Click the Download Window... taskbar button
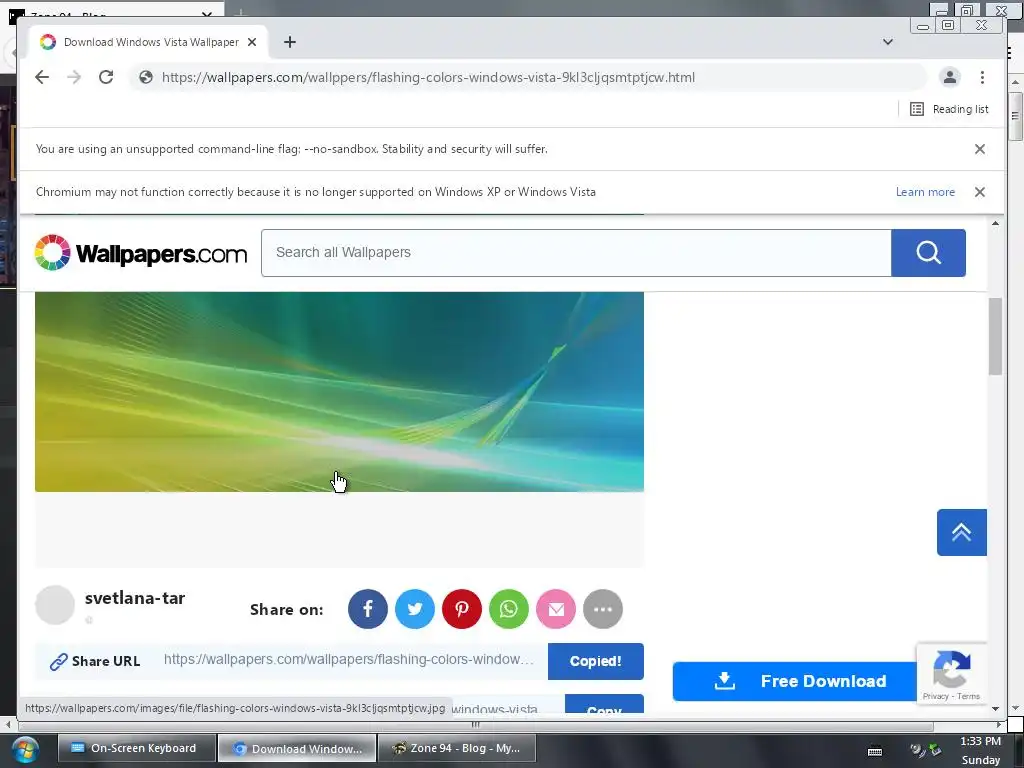 [297, 748]
